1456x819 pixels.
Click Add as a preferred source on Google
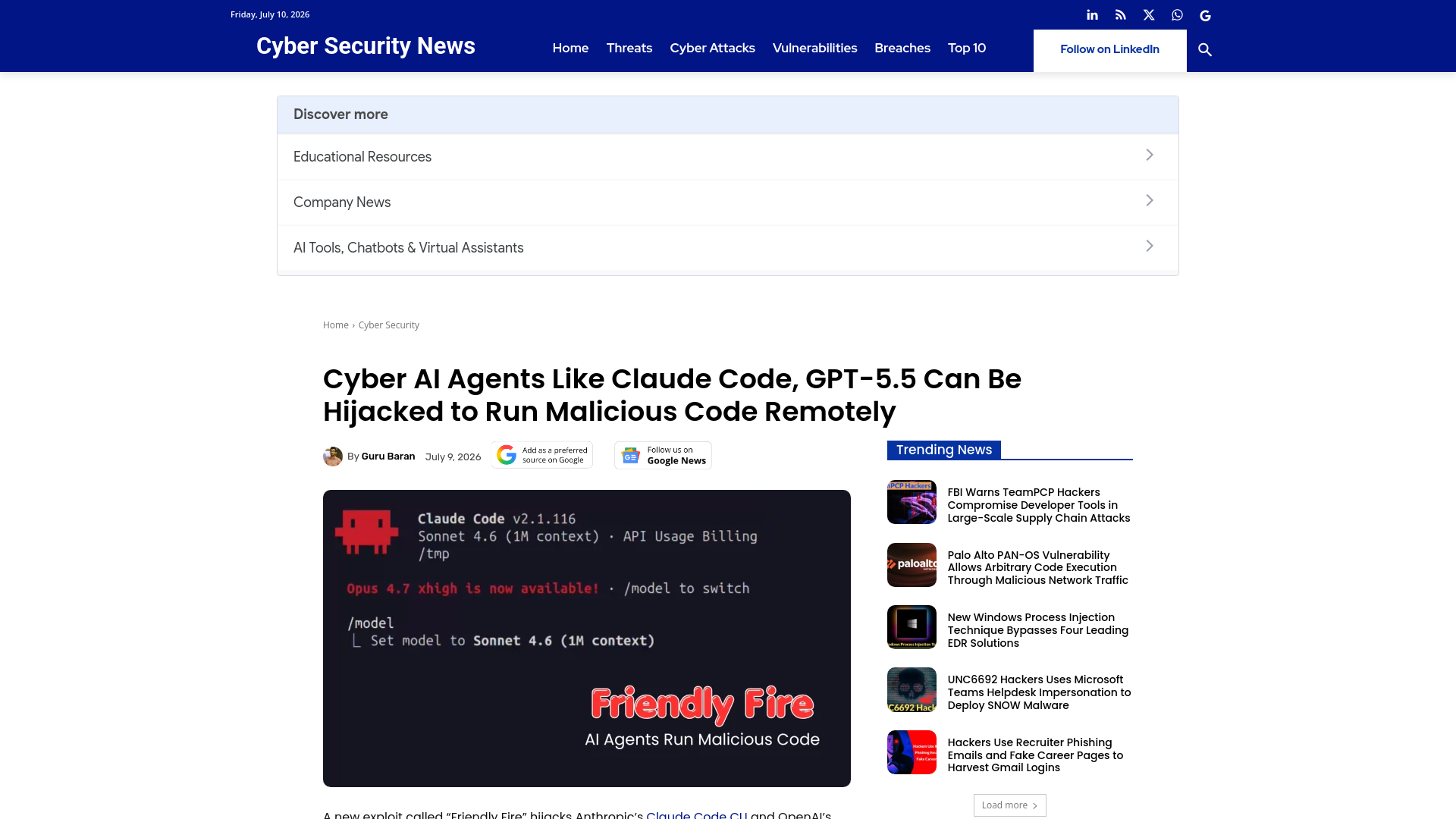coord(542,455)
